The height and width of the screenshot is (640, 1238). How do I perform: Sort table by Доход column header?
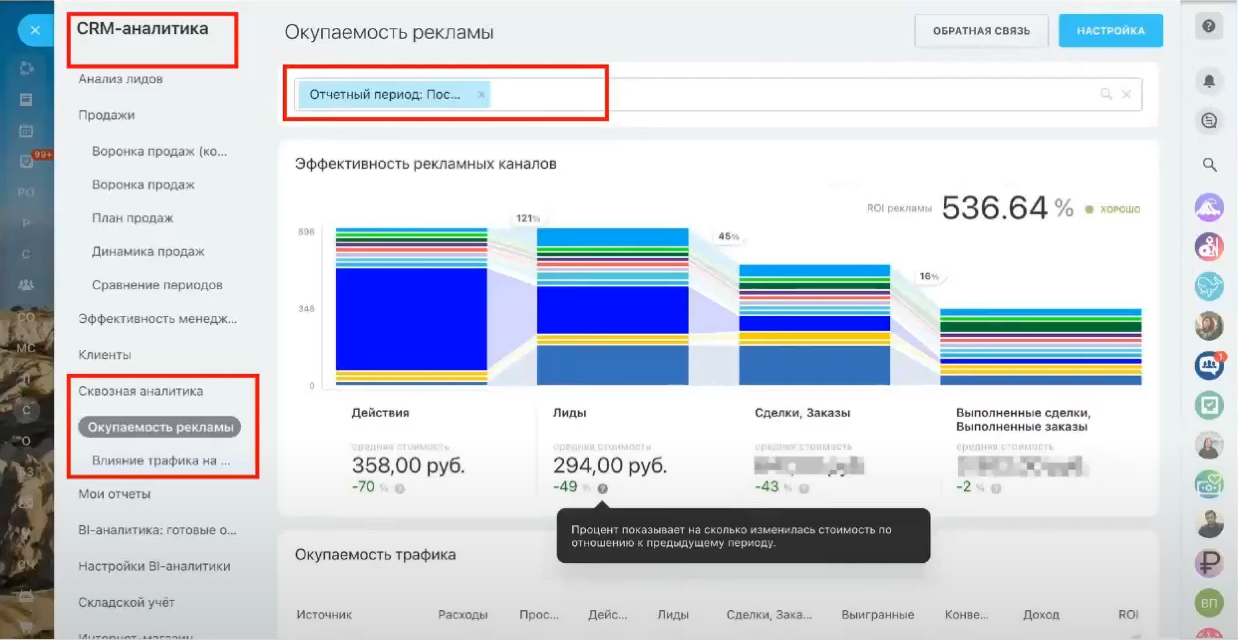pyautogui.click(x=1041, y=614)
